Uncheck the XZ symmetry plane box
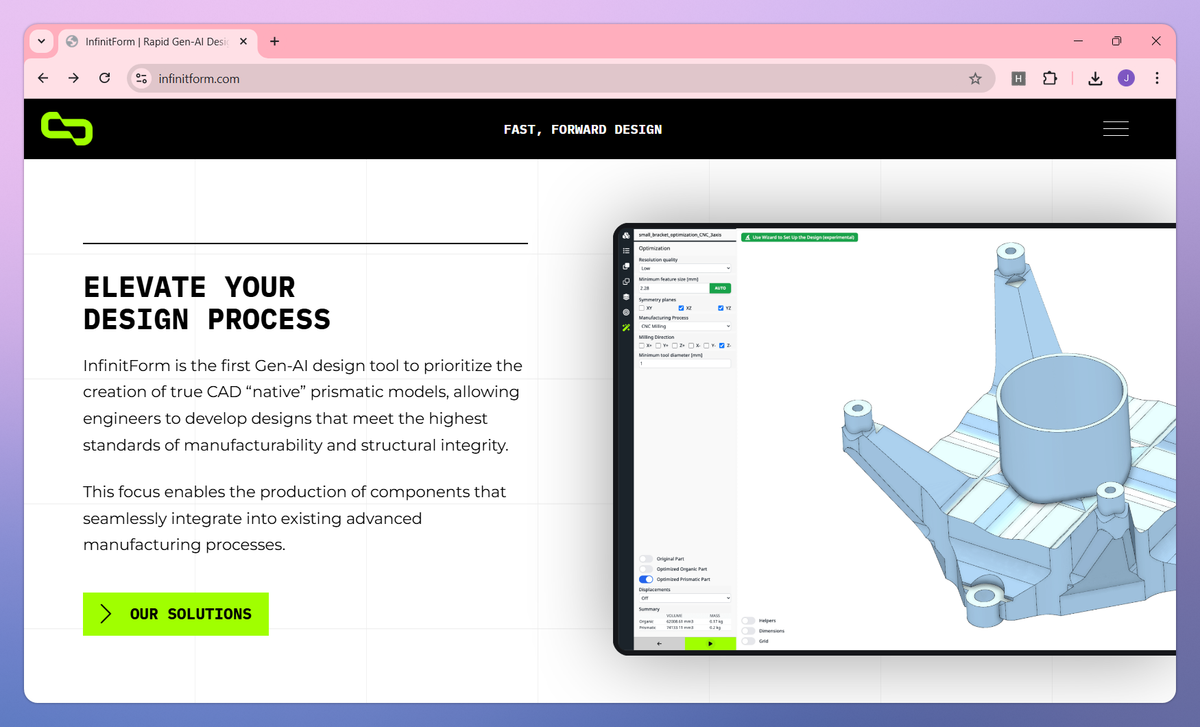Screen dimensions: 1200x727 pyautogui.click(x=681, y=308)
